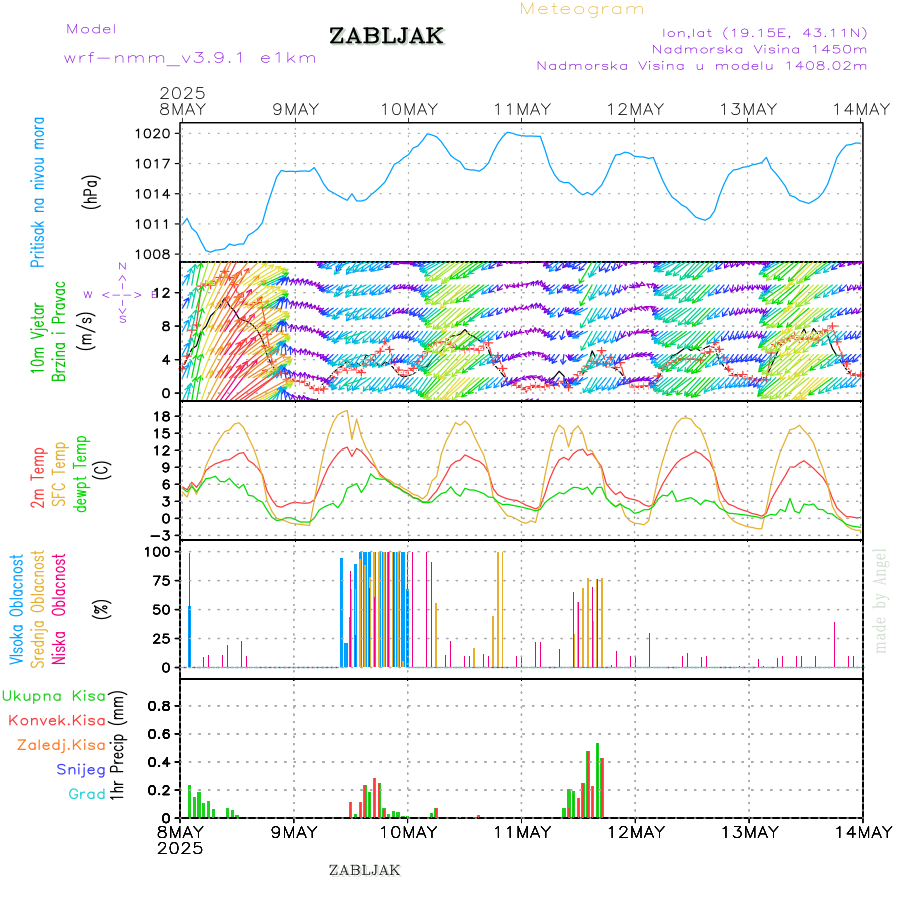This screenshot has height=900, width=900.
Task: Click the bold "ZABLJAK" chart title
Action: pyautogui.click(x=386, y=36)
